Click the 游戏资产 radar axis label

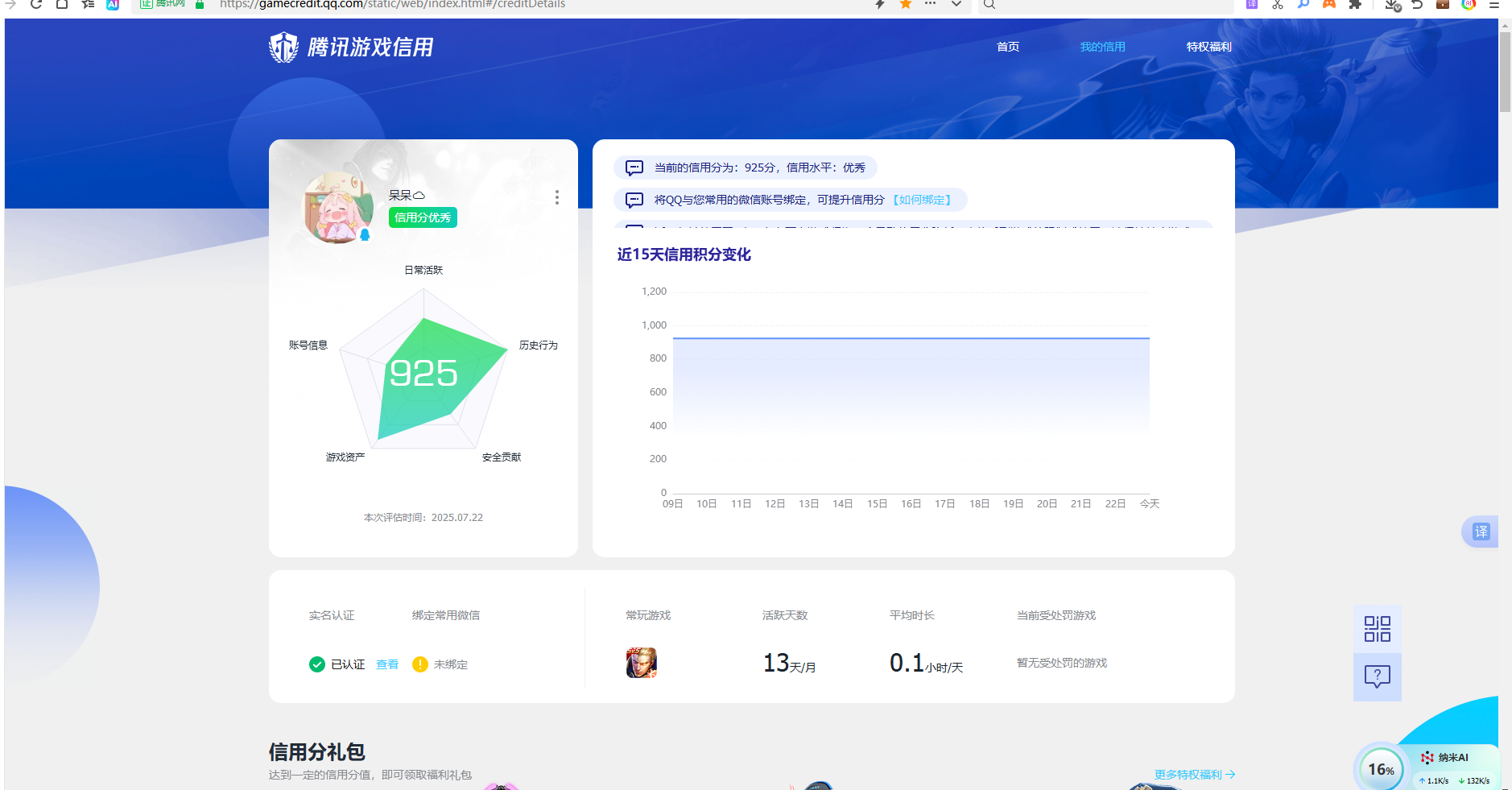point(345,457)
